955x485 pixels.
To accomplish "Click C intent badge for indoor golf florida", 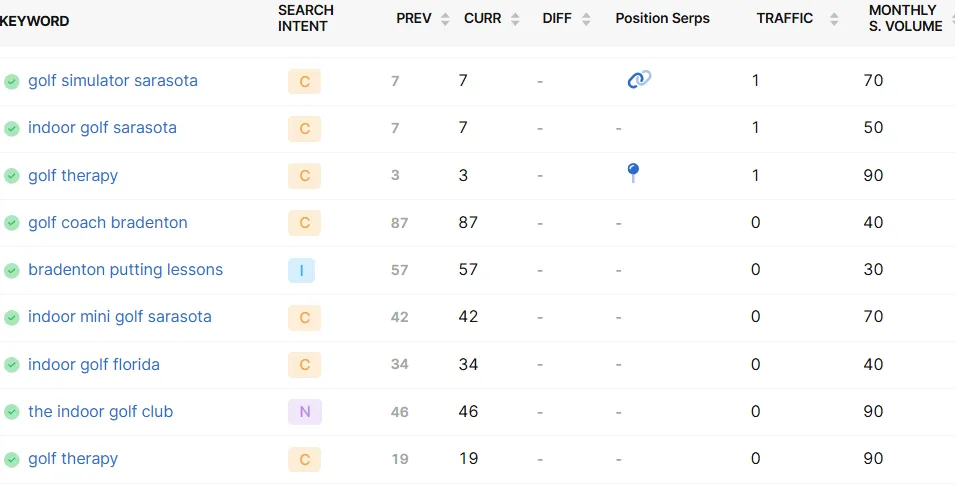I will click(x=305, y=365).
